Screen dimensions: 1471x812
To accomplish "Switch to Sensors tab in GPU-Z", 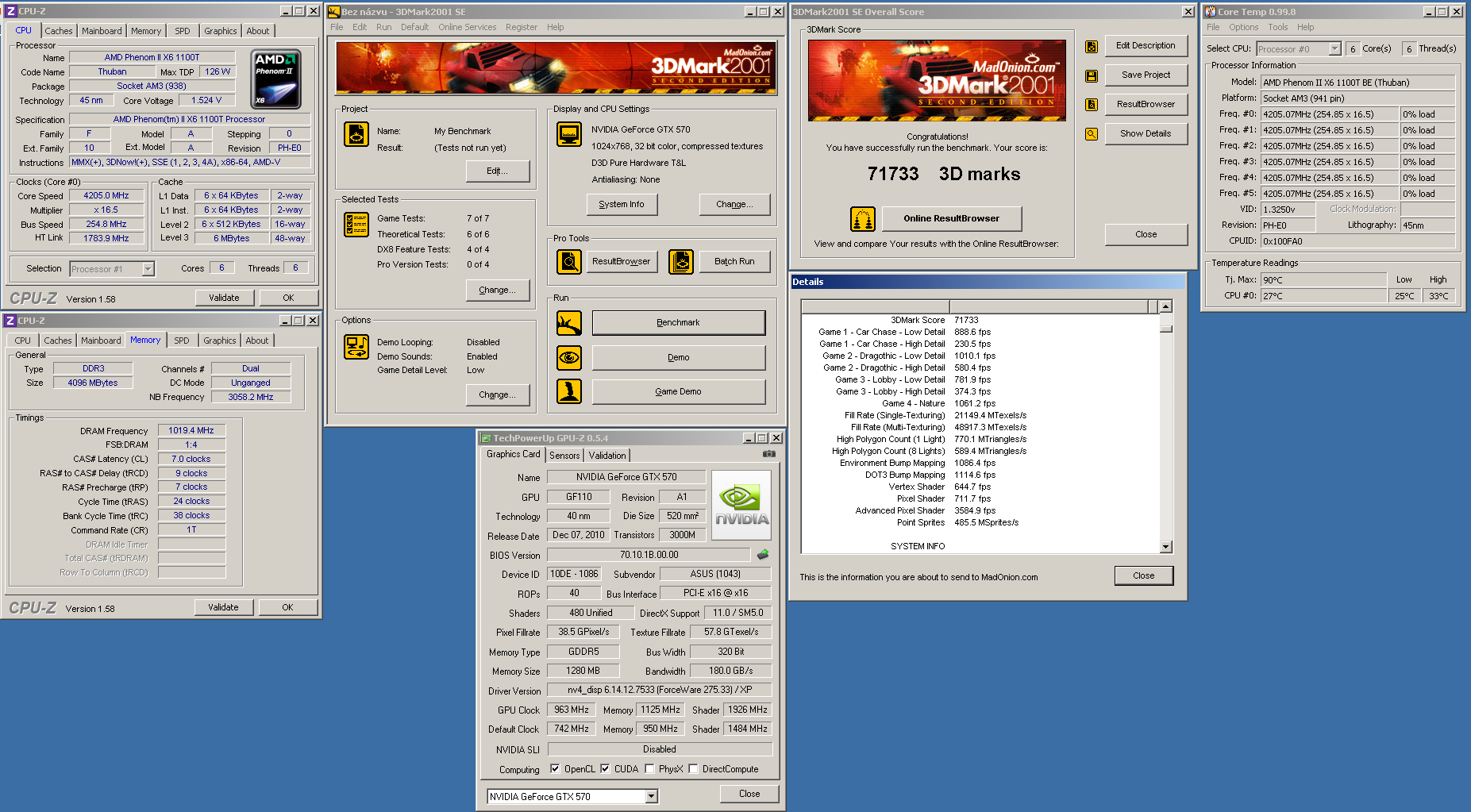I will (564, 456).
